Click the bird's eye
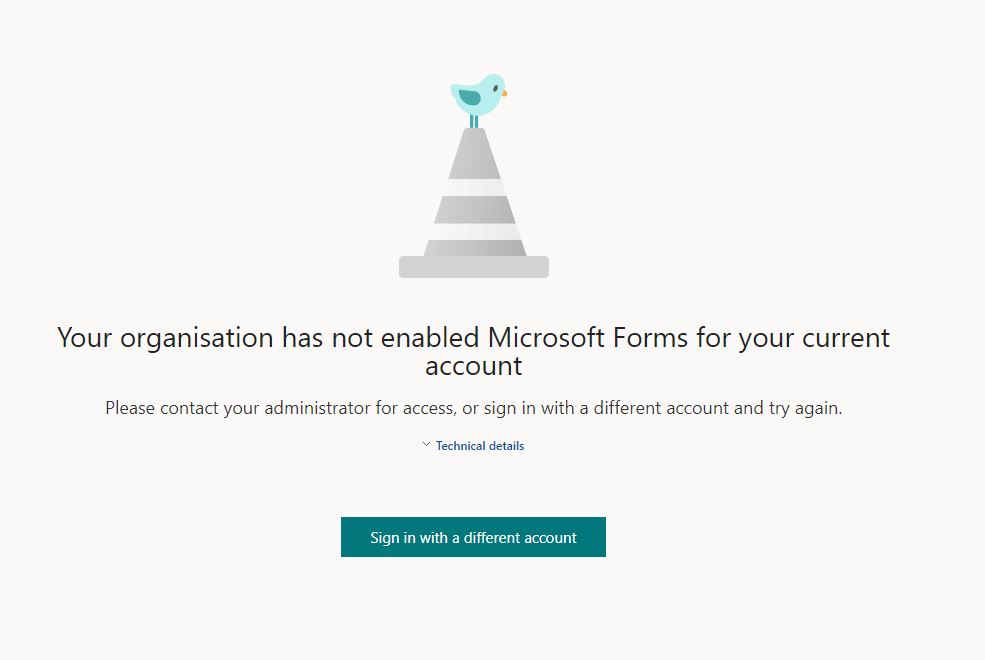Image resolution: width=985 pixels, height=660 pixels. (496, 88)
